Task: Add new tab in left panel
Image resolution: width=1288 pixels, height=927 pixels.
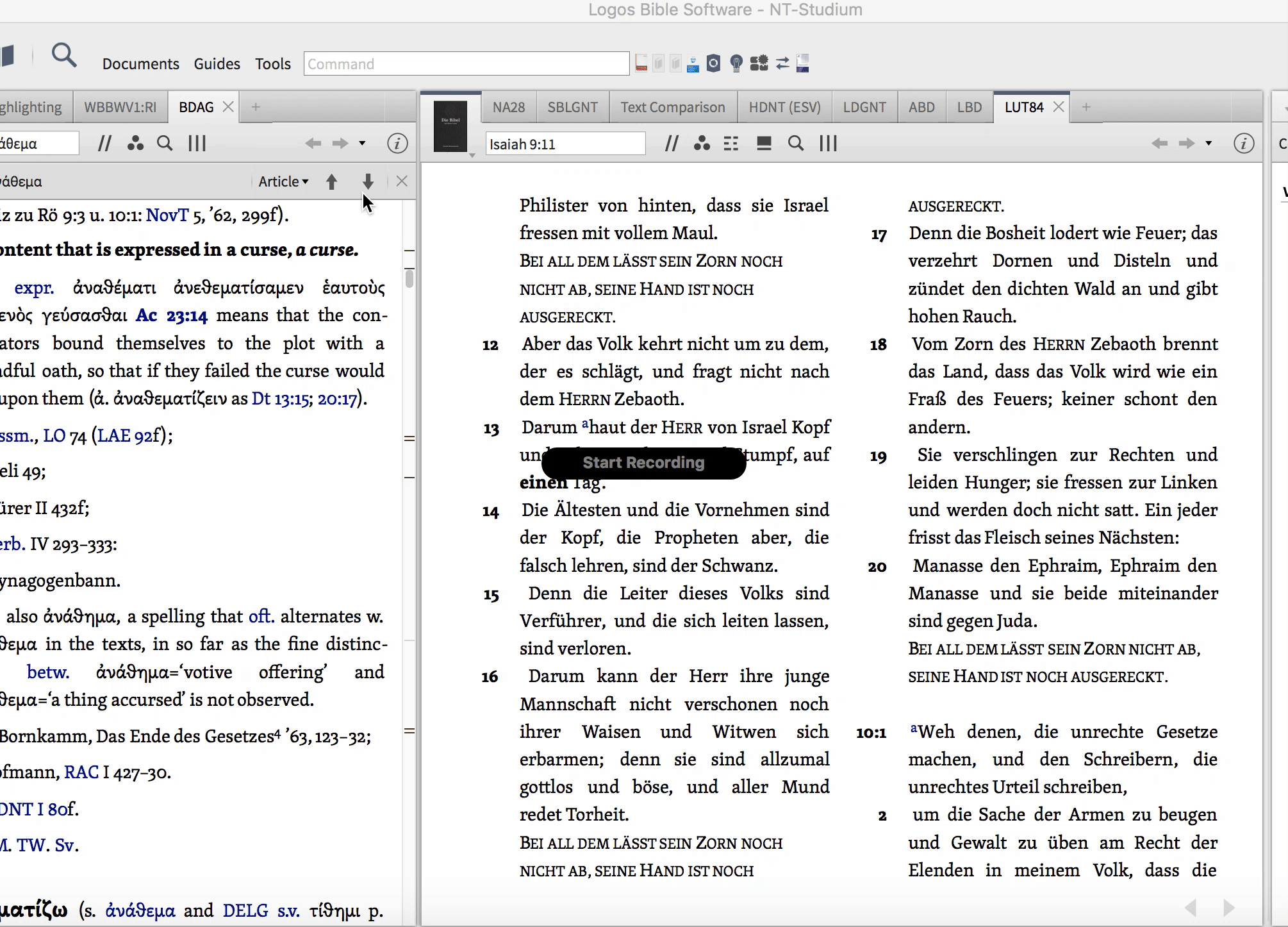Action: [256, 107]
